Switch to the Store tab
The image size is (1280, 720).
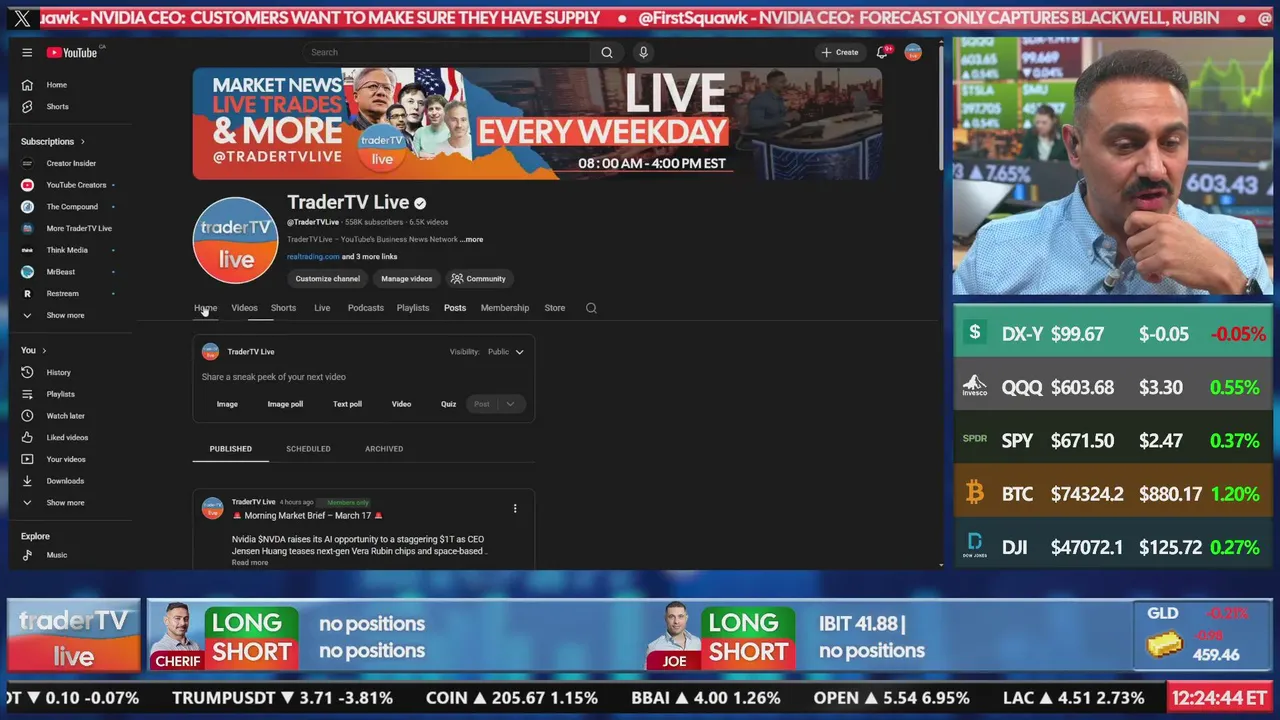coord(555,308)
